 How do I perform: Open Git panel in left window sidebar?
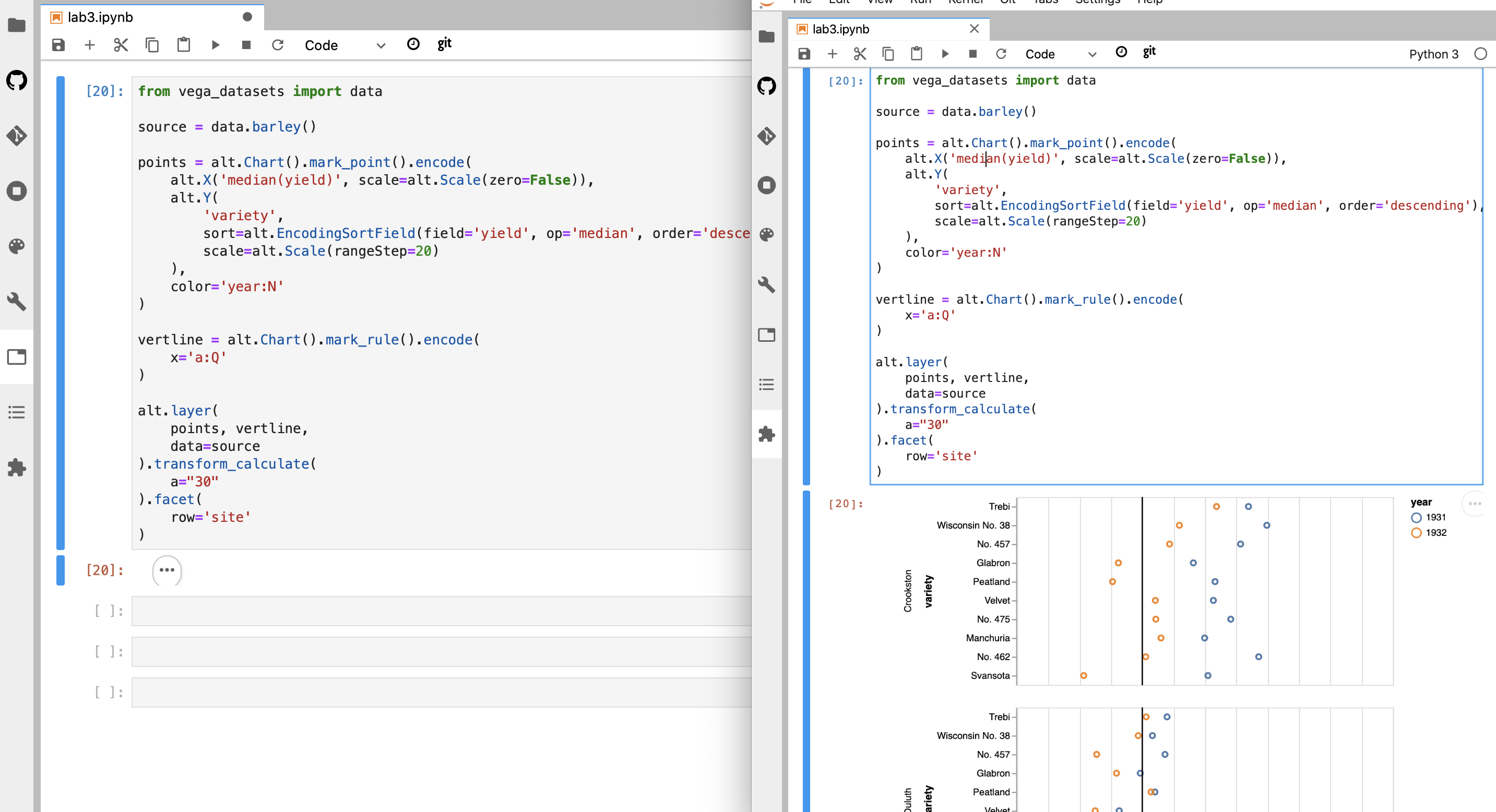click(x=16, y=136)
